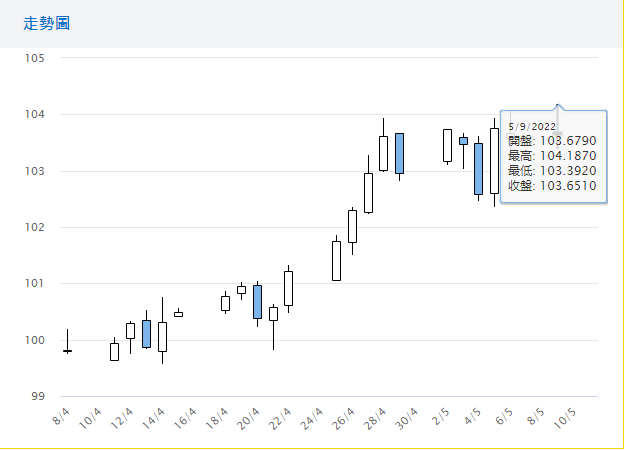
Task: Click the white candlestick at 22/4
Action: [288, 288]
